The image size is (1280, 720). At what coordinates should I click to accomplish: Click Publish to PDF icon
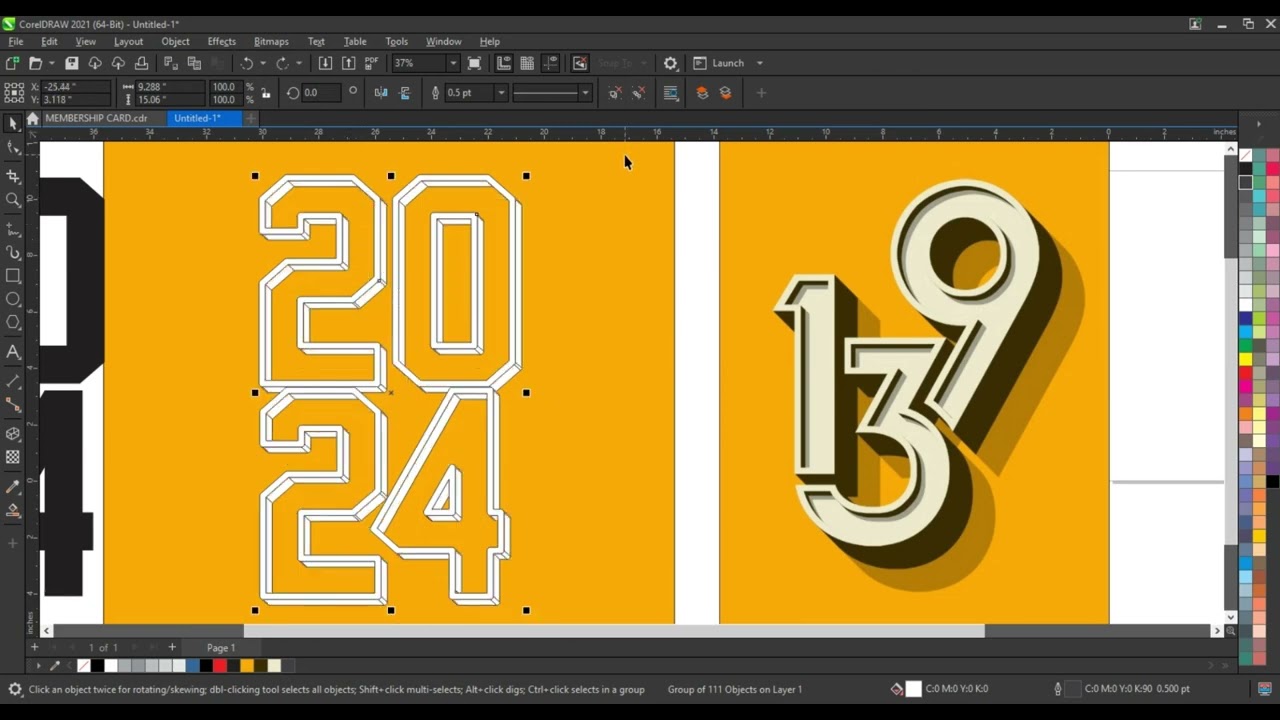(x=372, y=63)
